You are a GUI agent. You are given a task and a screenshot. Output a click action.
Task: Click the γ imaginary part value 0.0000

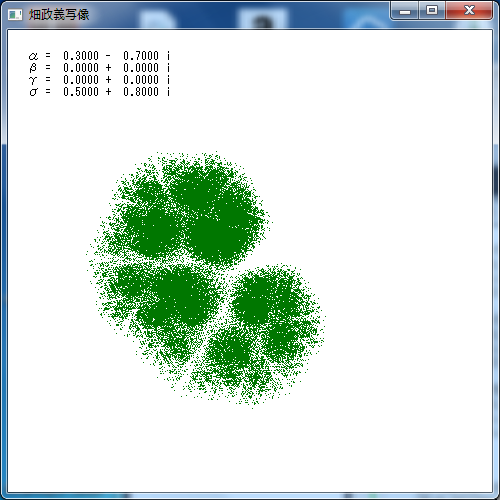141,80
